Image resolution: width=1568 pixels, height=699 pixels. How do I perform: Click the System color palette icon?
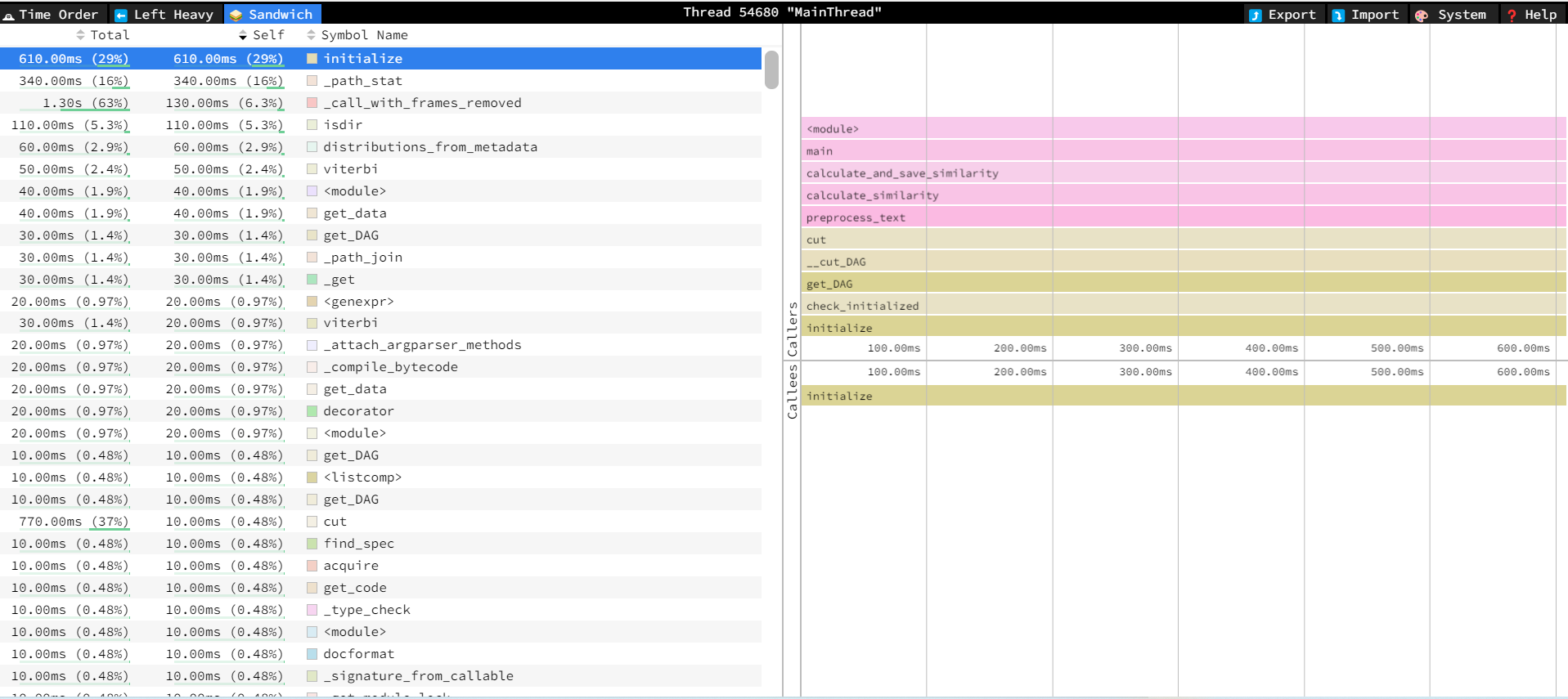(1422, 15)
